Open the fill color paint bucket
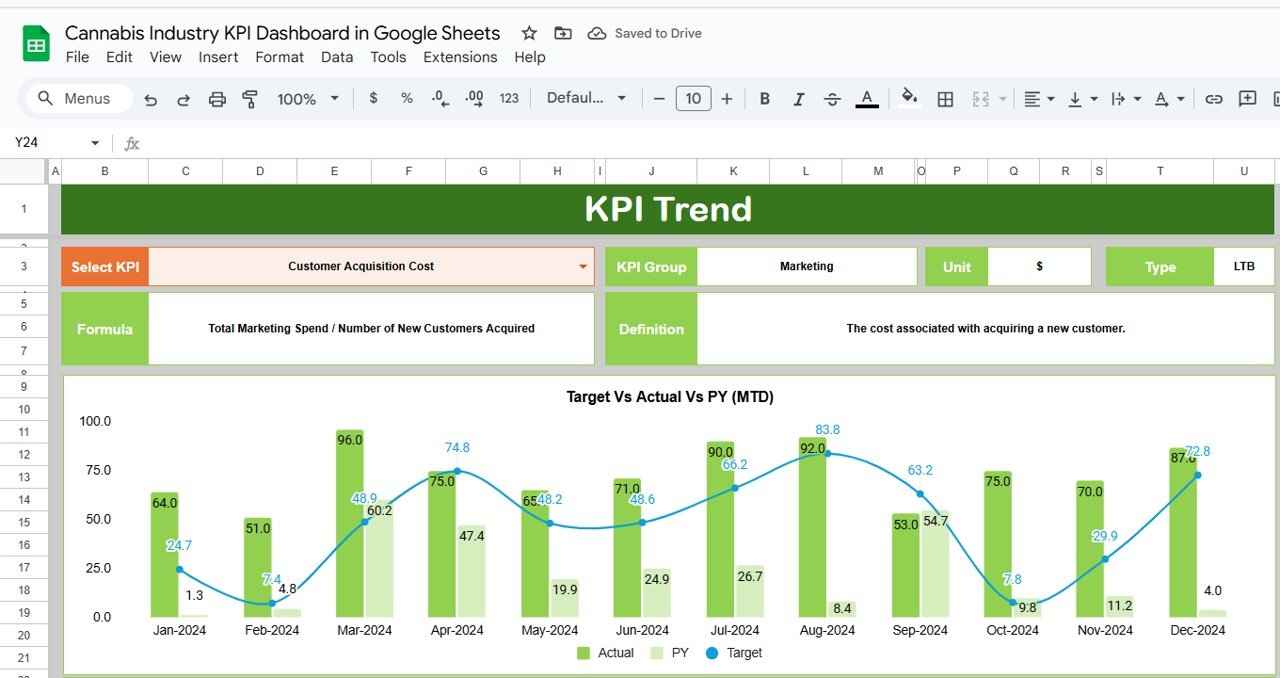 909,98
